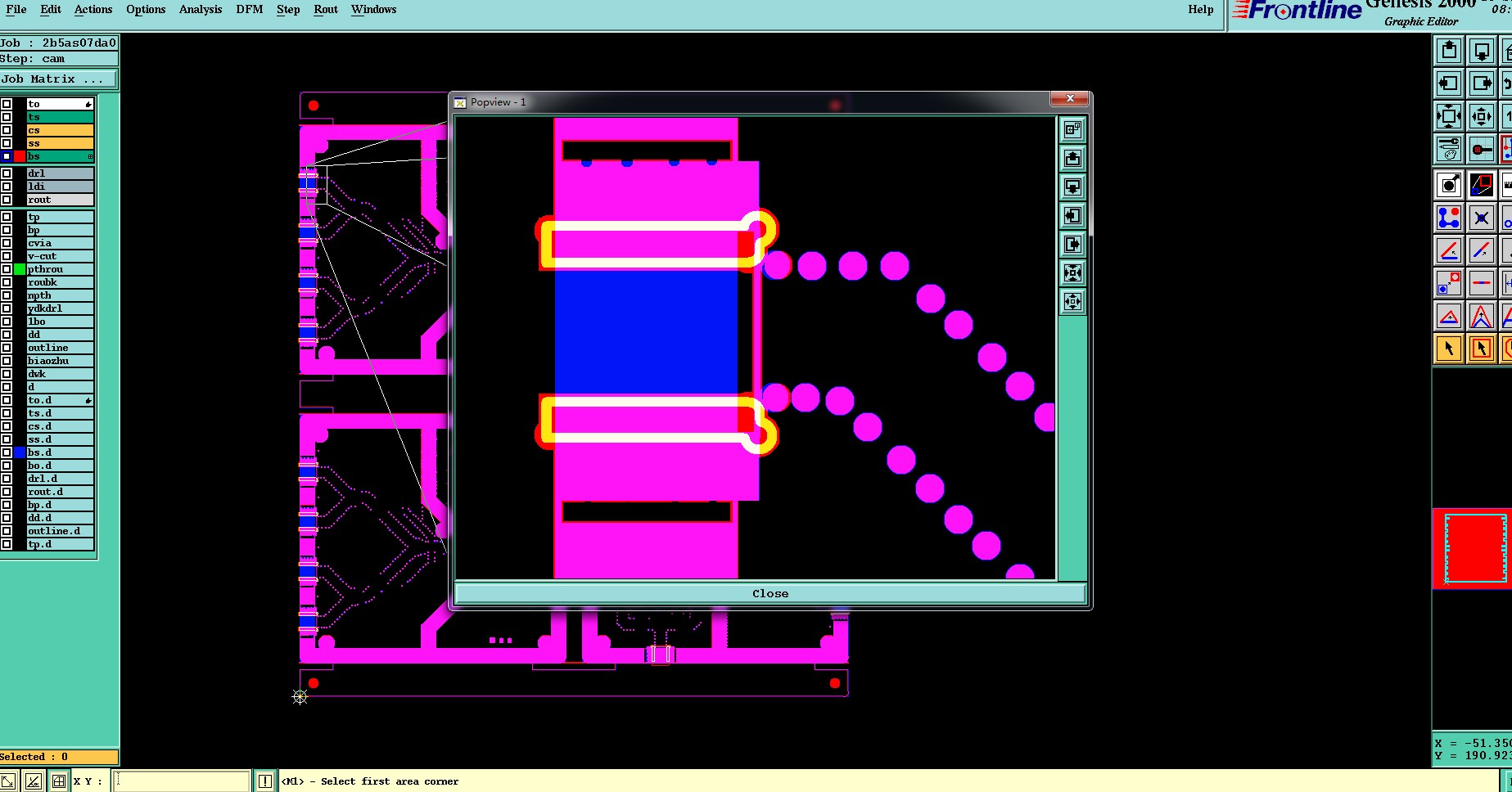1512x792 pixels.
Task: Select the horizontal red-blue line tool
Action: 1482,283
